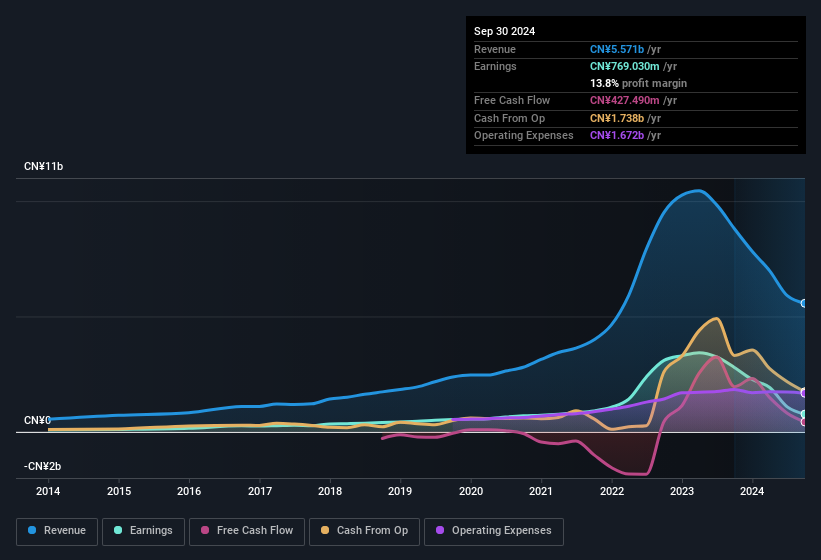Click the 2014 x-axis label
Viewport: 821px width, 560px height.
coord(48,491)
